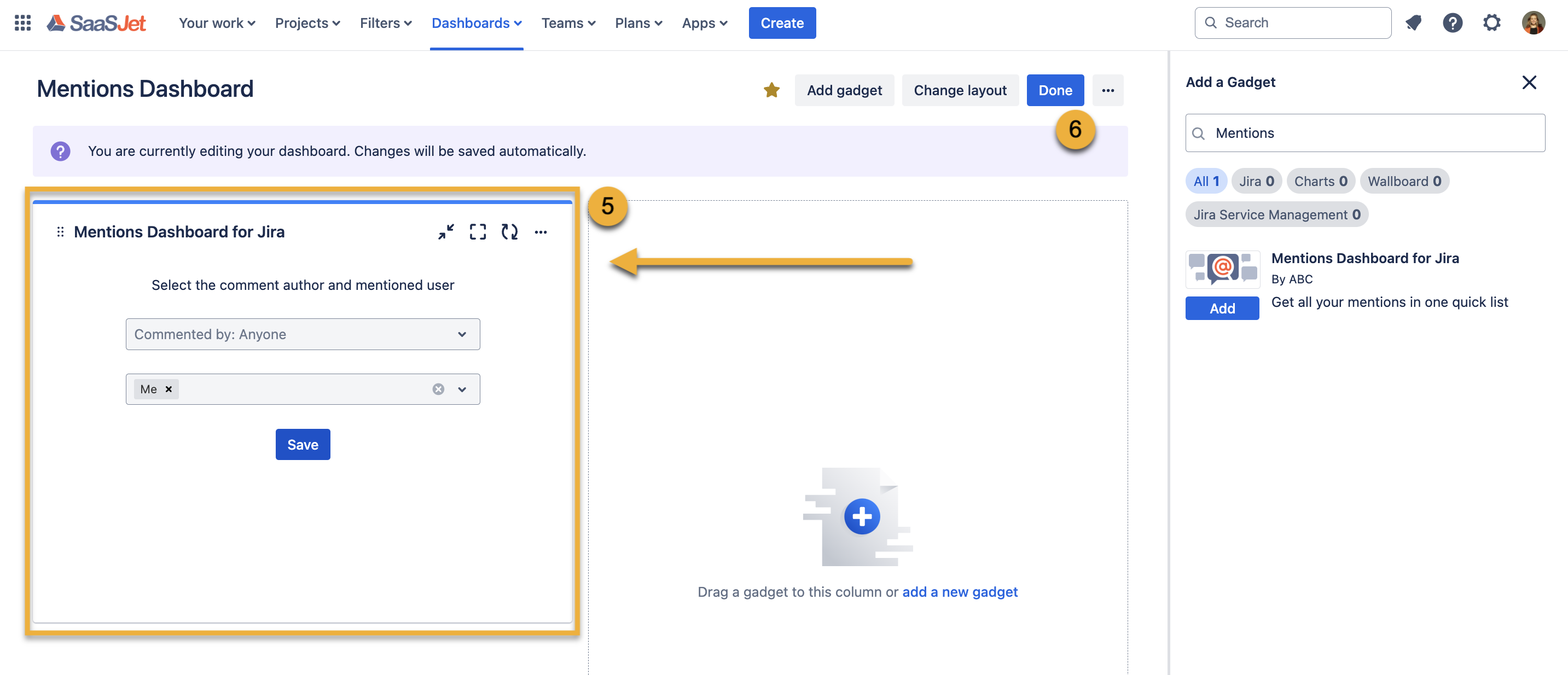
Task: Toggle the dashboard star favorite
Action: coord(771,90)
